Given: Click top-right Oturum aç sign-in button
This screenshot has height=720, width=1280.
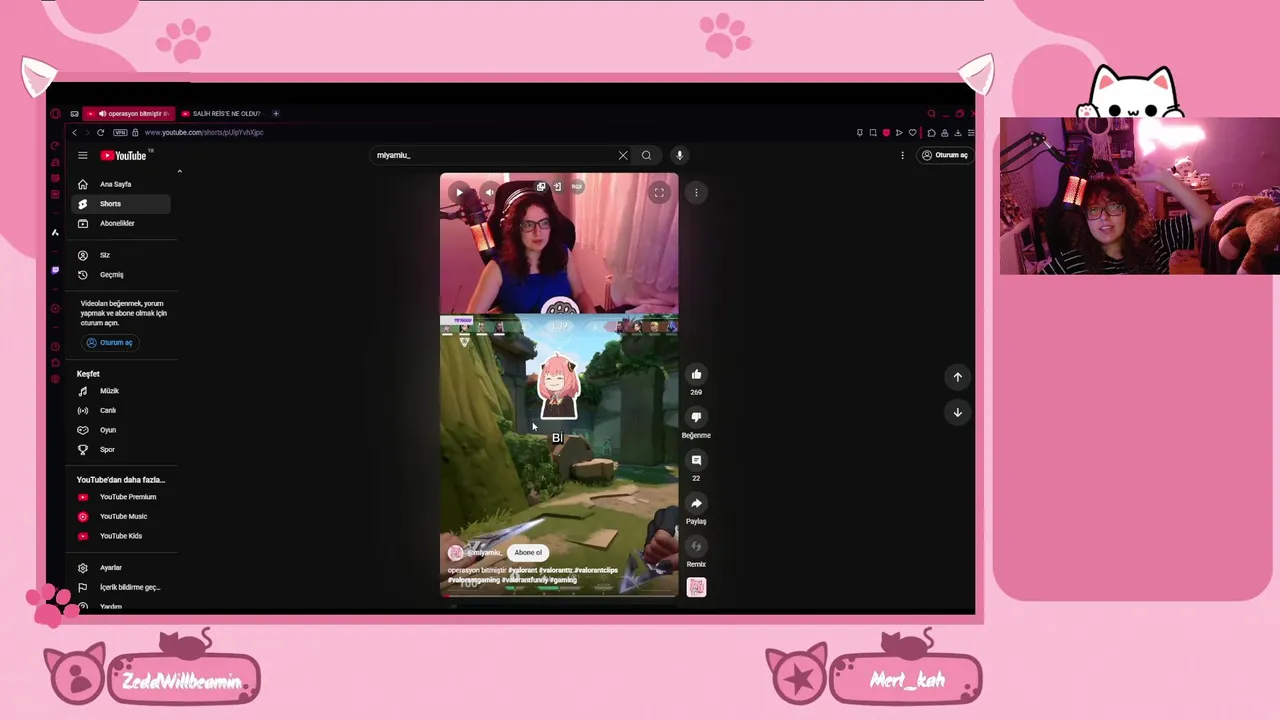Looking at the screenshot, I should click(x=945, y=155).
